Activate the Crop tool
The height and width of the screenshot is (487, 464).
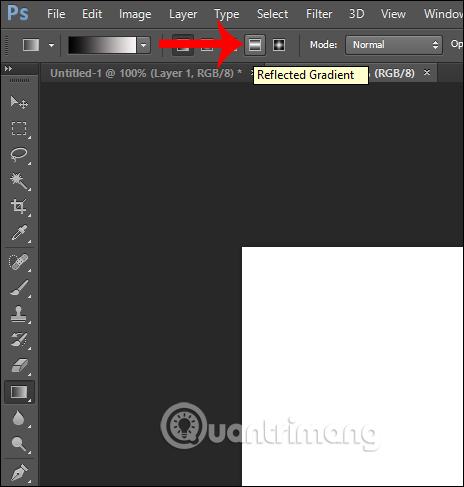click(19, 206)
